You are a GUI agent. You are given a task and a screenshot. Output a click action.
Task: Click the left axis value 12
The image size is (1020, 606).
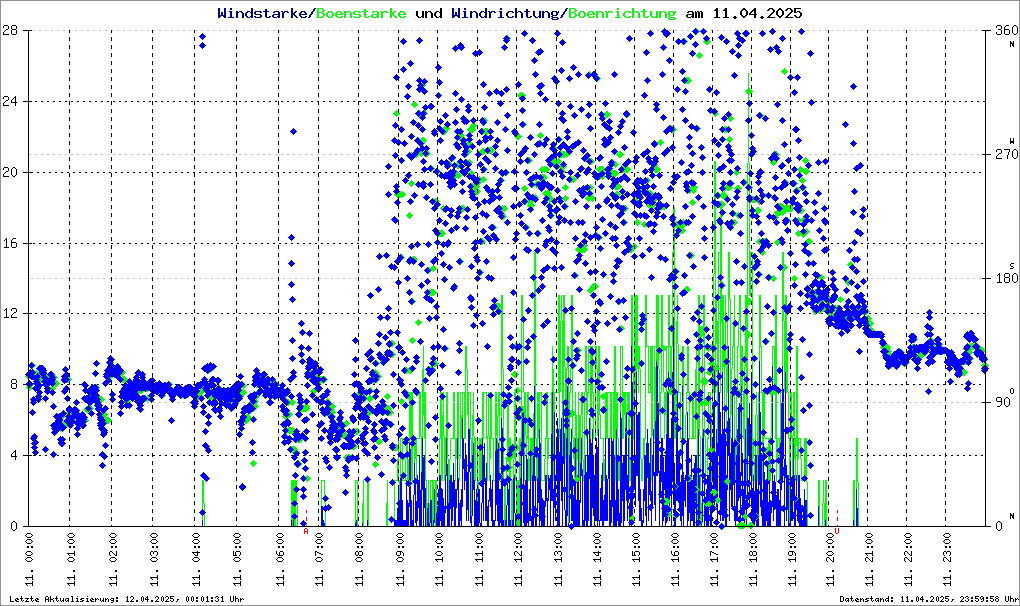click(x=10, y=313)
